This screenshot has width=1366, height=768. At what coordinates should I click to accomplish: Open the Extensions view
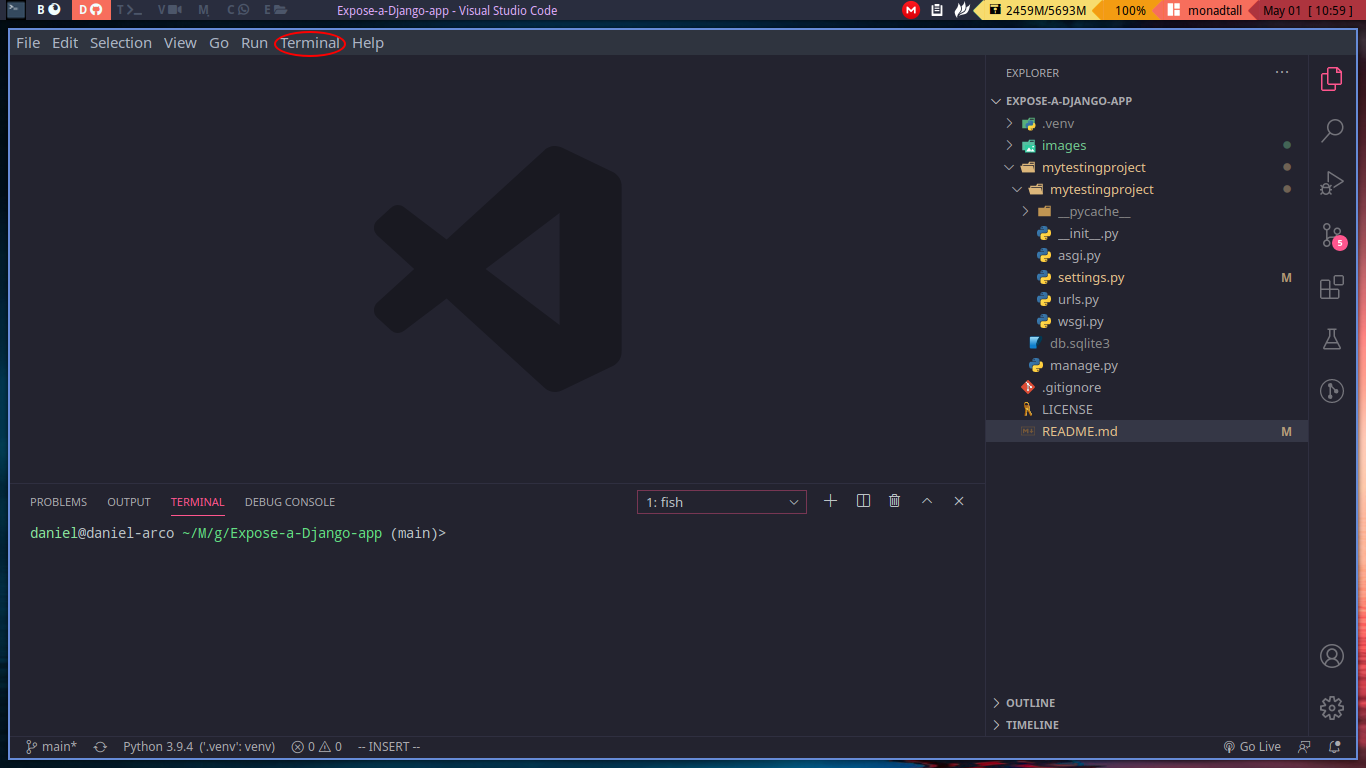[1331, 288]
